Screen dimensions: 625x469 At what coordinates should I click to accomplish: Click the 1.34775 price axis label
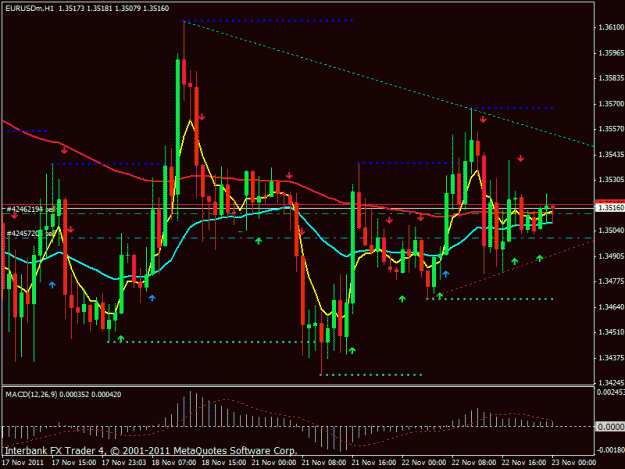point(611,281)
